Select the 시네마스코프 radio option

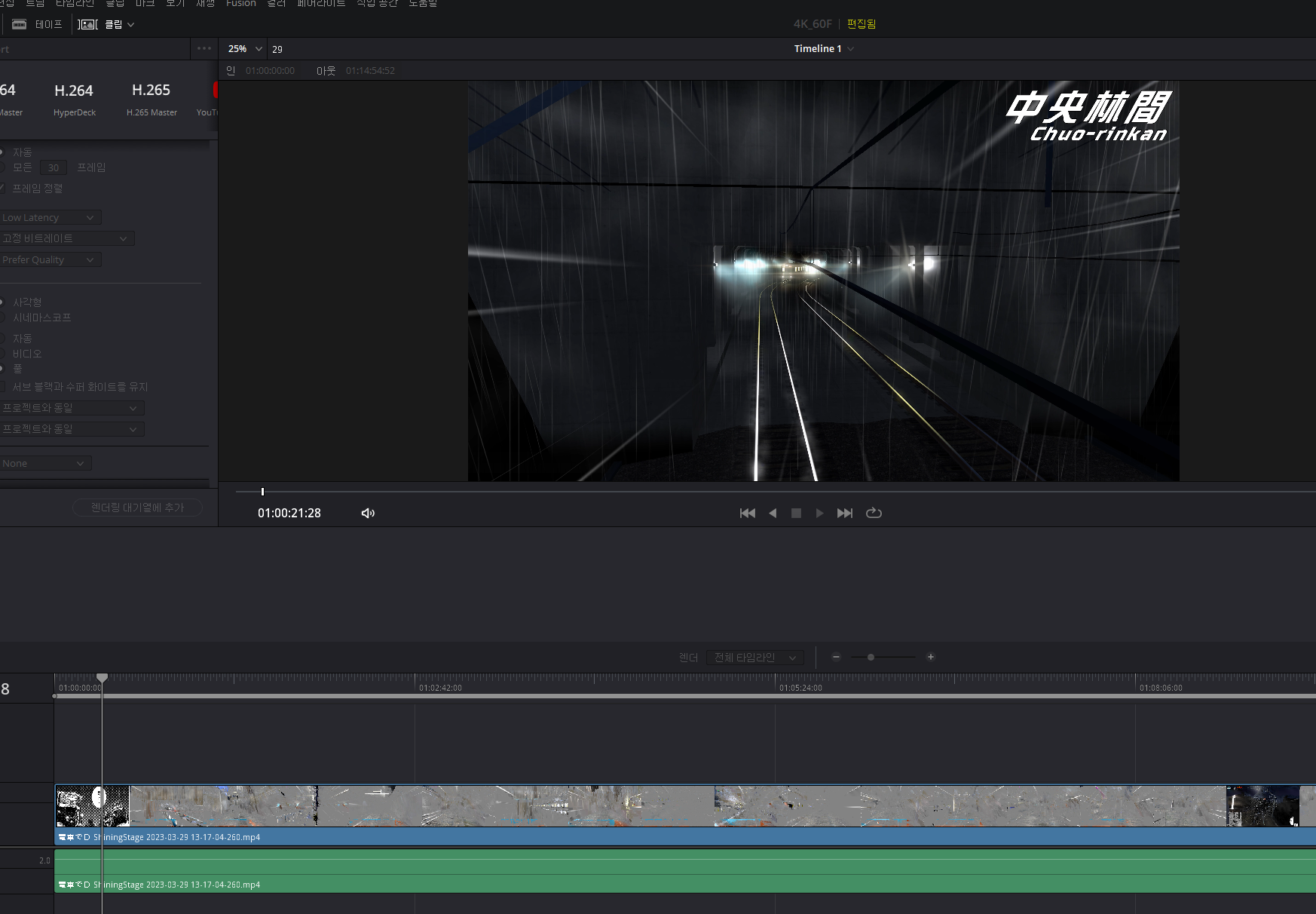click(x=2, y=317)
